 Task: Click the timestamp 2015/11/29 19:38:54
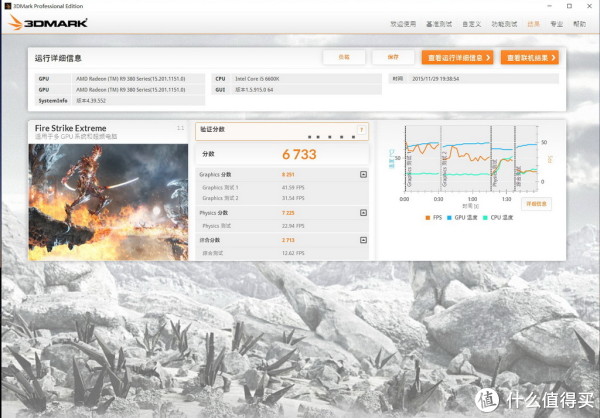[x=435, y=78]
